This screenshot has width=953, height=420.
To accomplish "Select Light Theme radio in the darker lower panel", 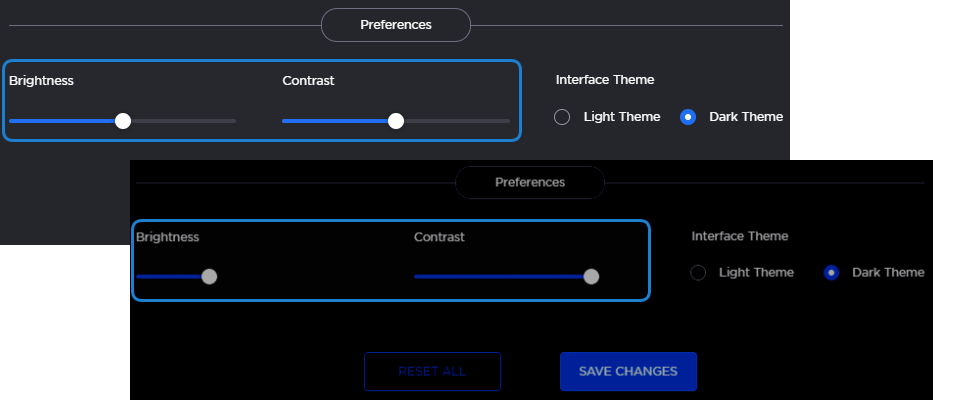I will click(x=698, y=272).
